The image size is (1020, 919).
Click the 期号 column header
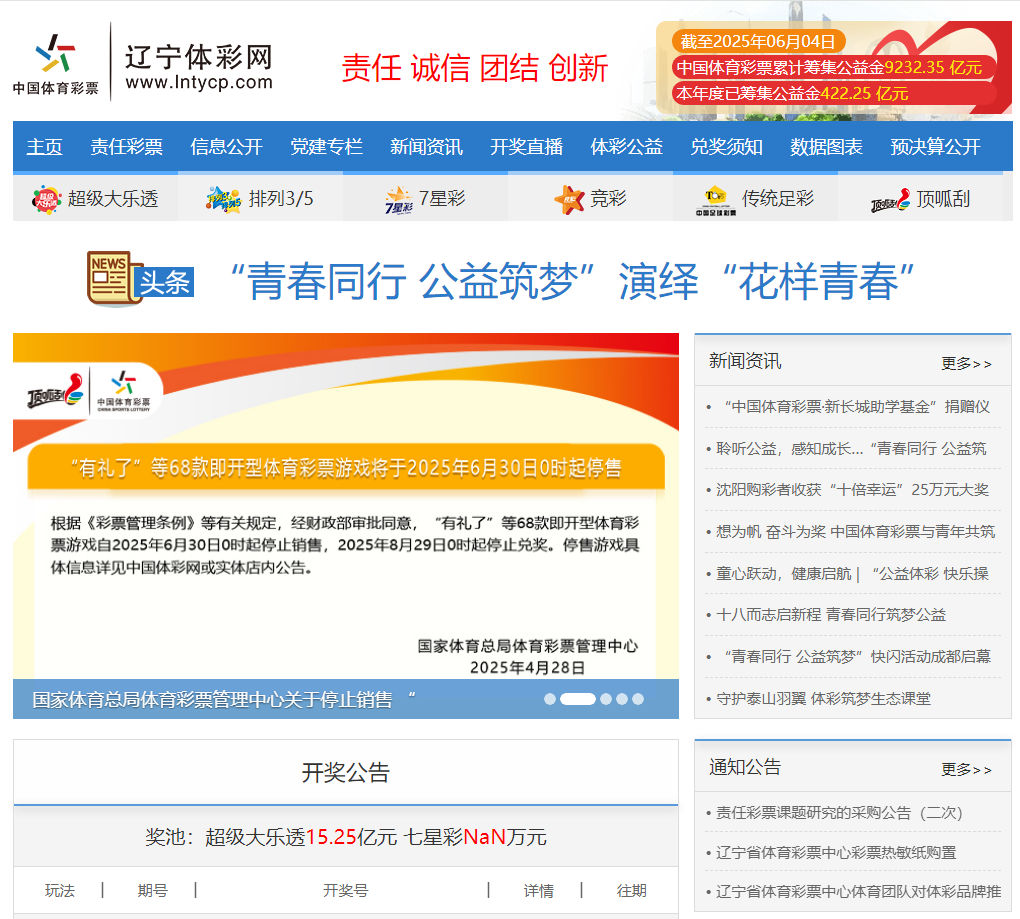(x=151, y=890)
